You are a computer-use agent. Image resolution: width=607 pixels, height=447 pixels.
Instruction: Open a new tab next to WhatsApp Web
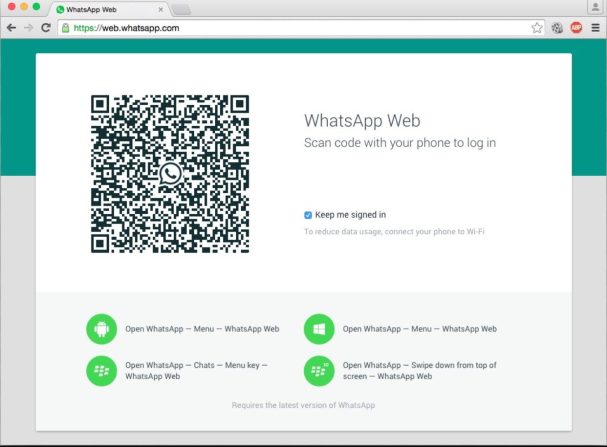[x=181, y=10]
